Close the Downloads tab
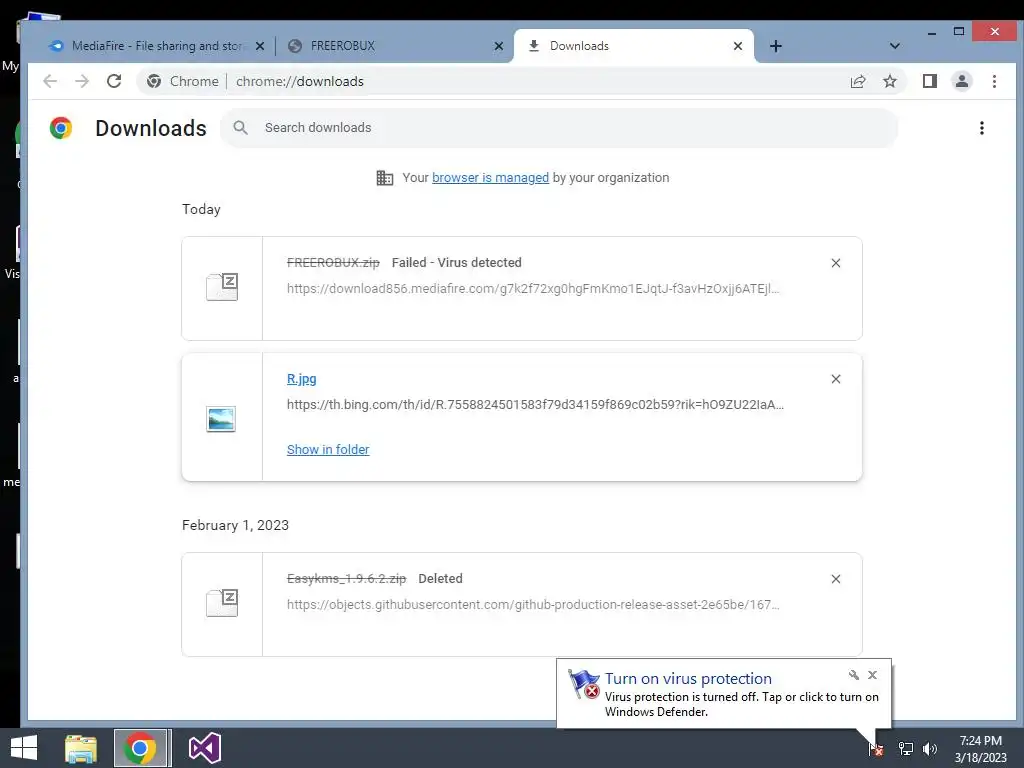The width and height of the screenshot is (1024, 768). 738,46
